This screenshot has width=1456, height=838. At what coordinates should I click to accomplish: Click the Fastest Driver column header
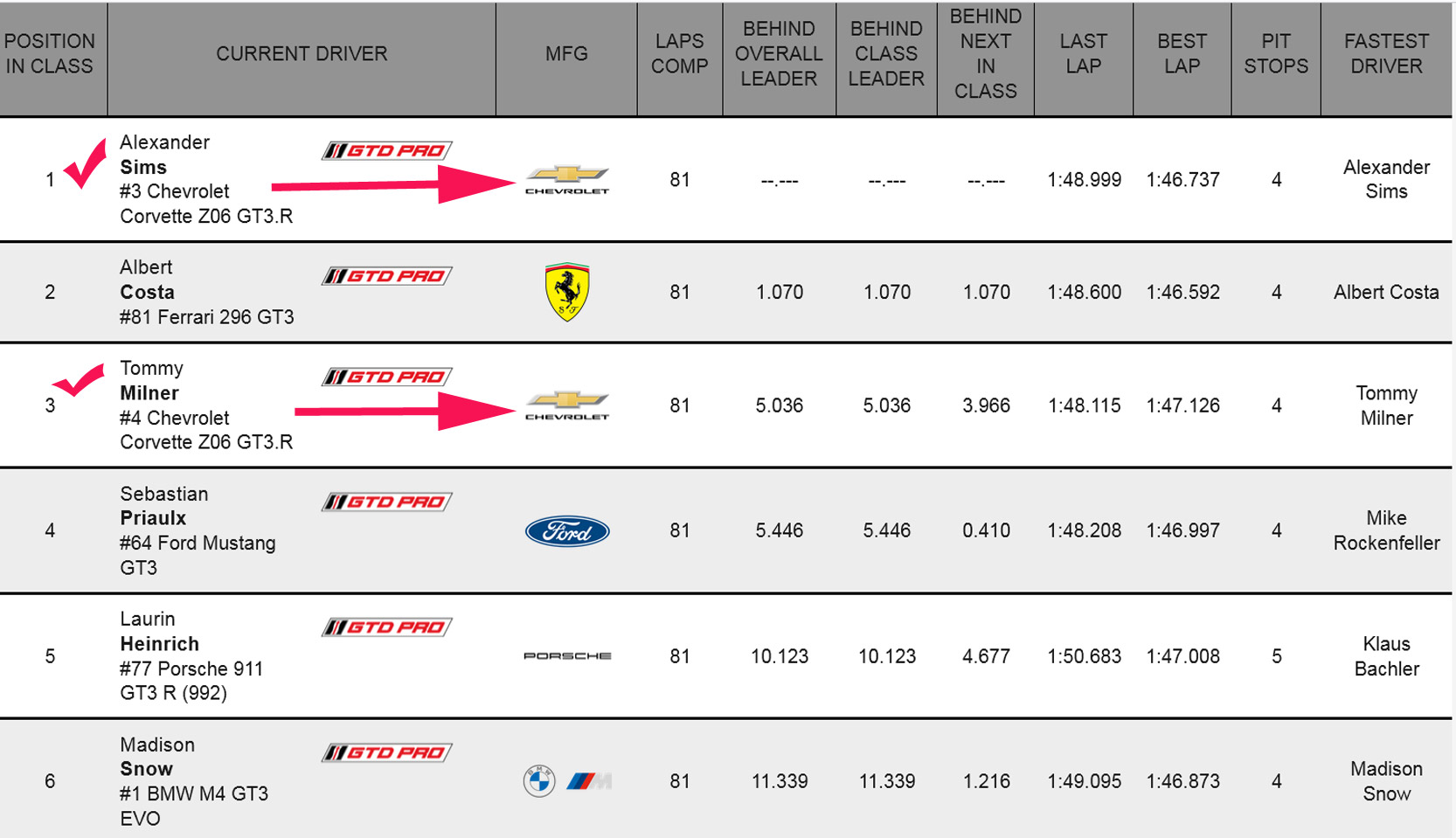[x=1386, y=54]
